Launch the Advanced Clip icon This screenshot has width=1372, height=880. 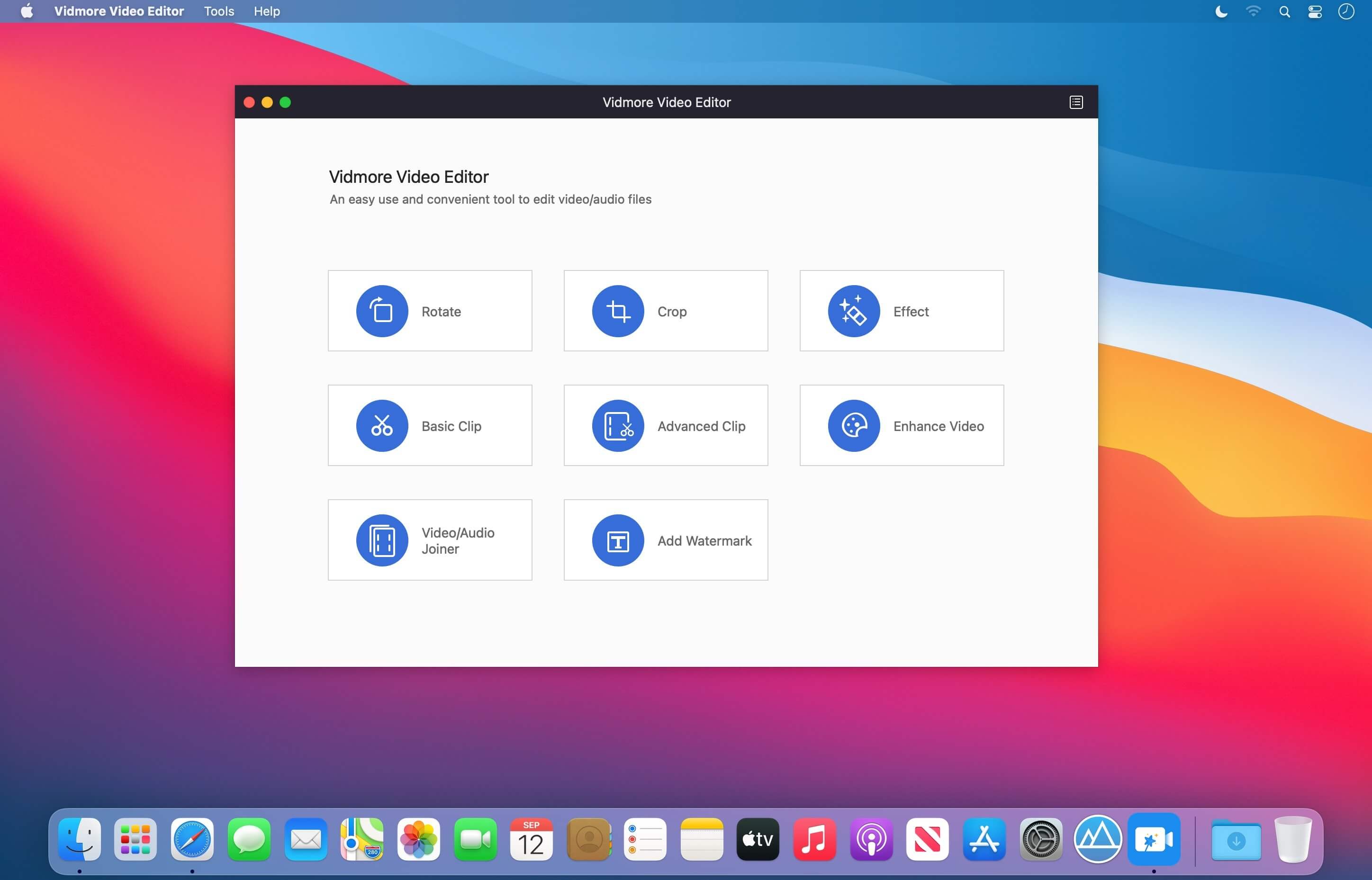[618, 426]
